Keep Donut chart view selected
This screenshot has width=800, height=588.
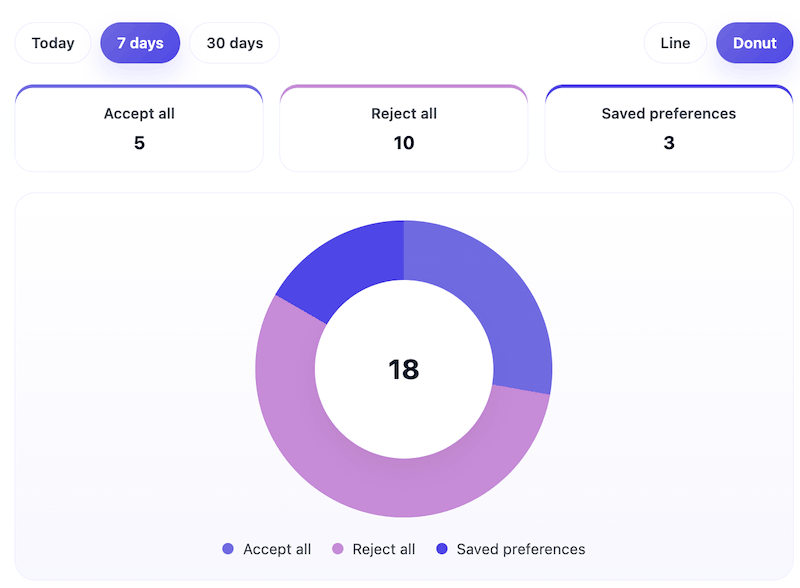click(x=755, y=43)
